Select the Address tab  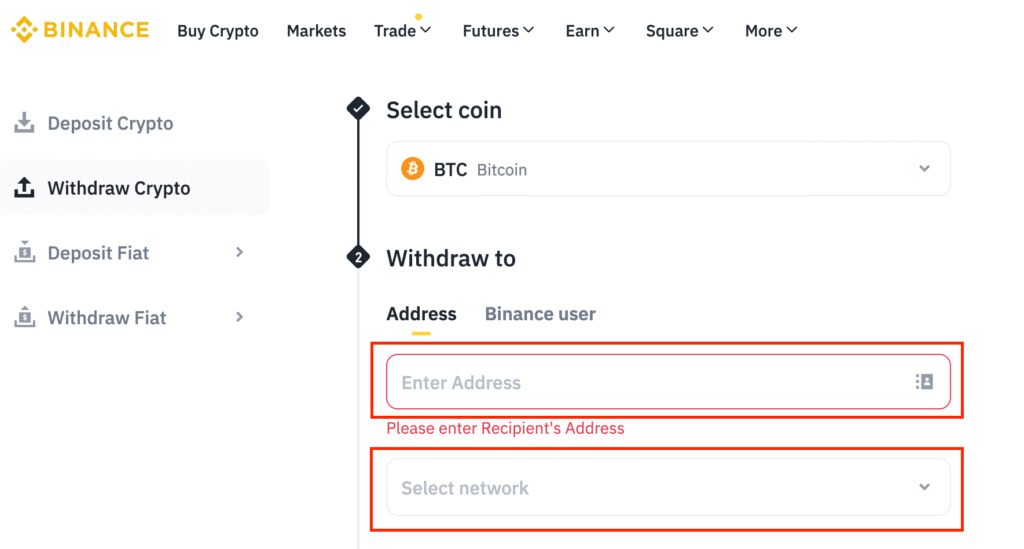421,314
